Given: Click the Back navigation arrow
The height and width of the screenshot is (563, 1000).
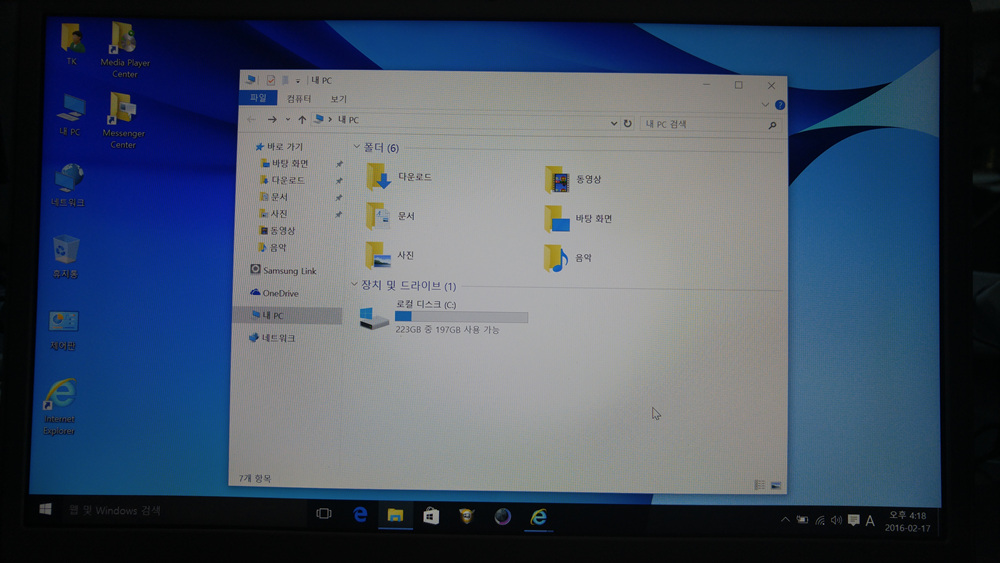Looking at the screenshot, I should coord(251,119).
